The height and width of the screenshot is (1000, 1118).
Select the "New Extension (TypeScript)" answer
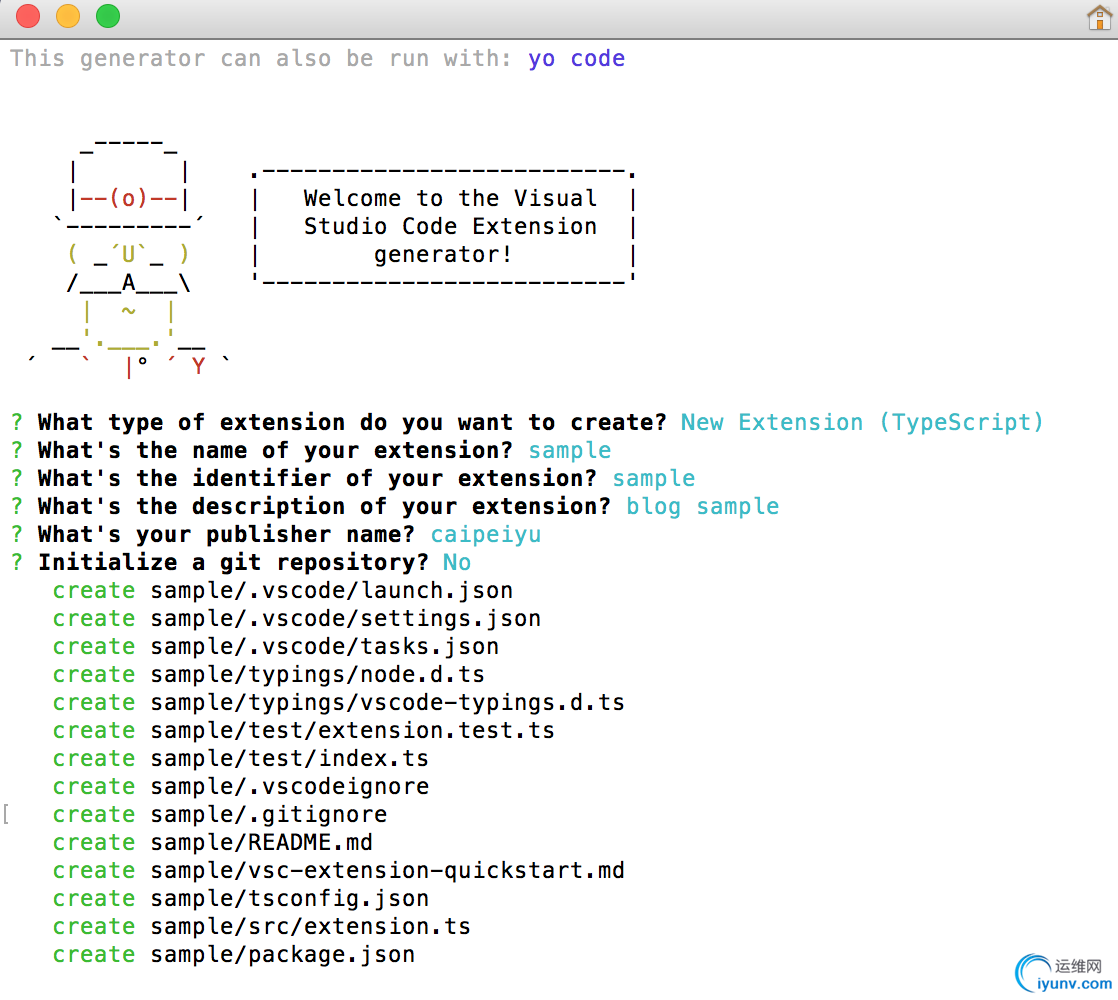click(862, 423)
